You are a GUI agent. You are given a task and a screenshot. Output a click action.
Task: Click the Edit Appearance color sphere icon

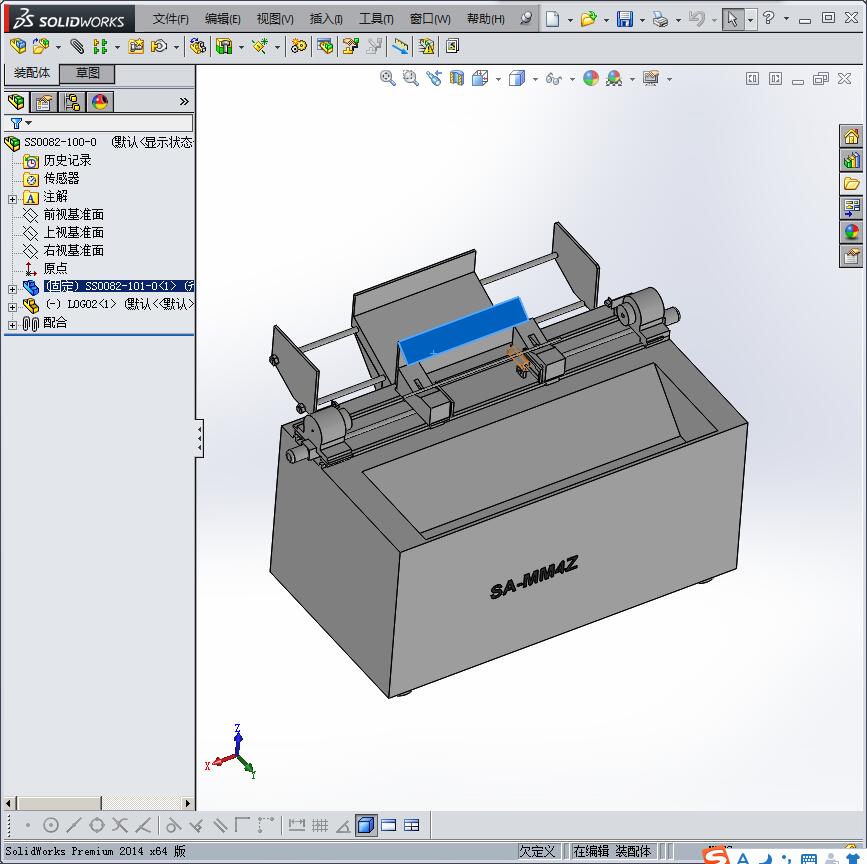pyautogui.click(x=591, y=78)
